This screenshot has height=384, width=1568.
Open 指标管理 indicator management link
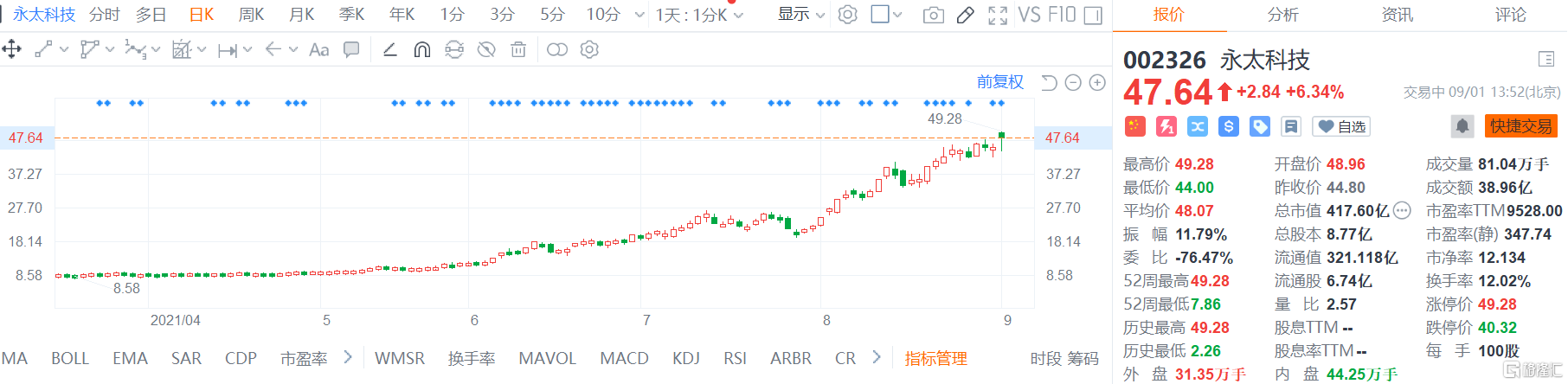tap(935, 358)
